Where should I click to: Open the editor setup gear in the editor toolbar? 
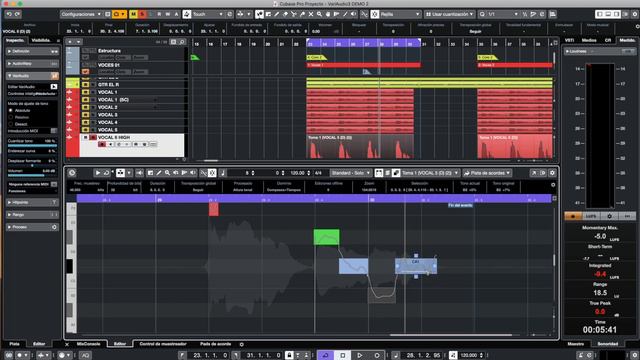552,173
